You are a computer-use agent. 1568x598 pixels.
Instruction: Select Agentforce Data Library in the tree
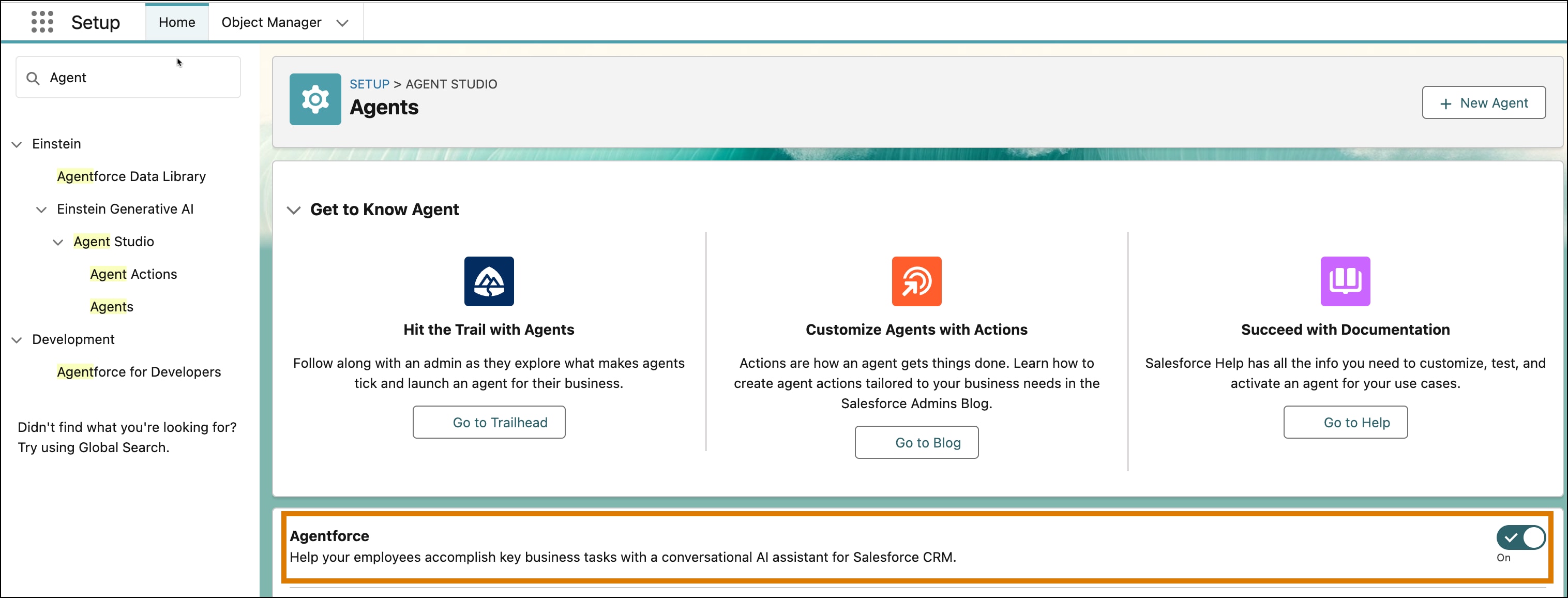click(131, 176)
